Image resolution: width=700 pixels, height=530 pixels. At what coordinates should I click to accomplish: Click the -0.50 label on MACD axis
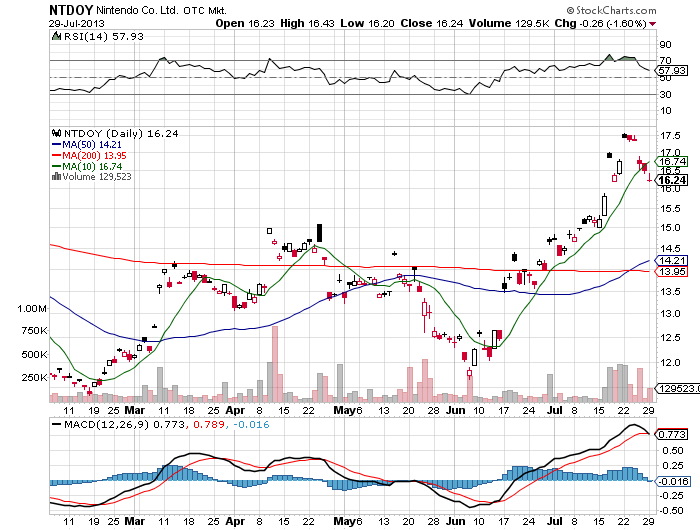click(x=671, y=511)
